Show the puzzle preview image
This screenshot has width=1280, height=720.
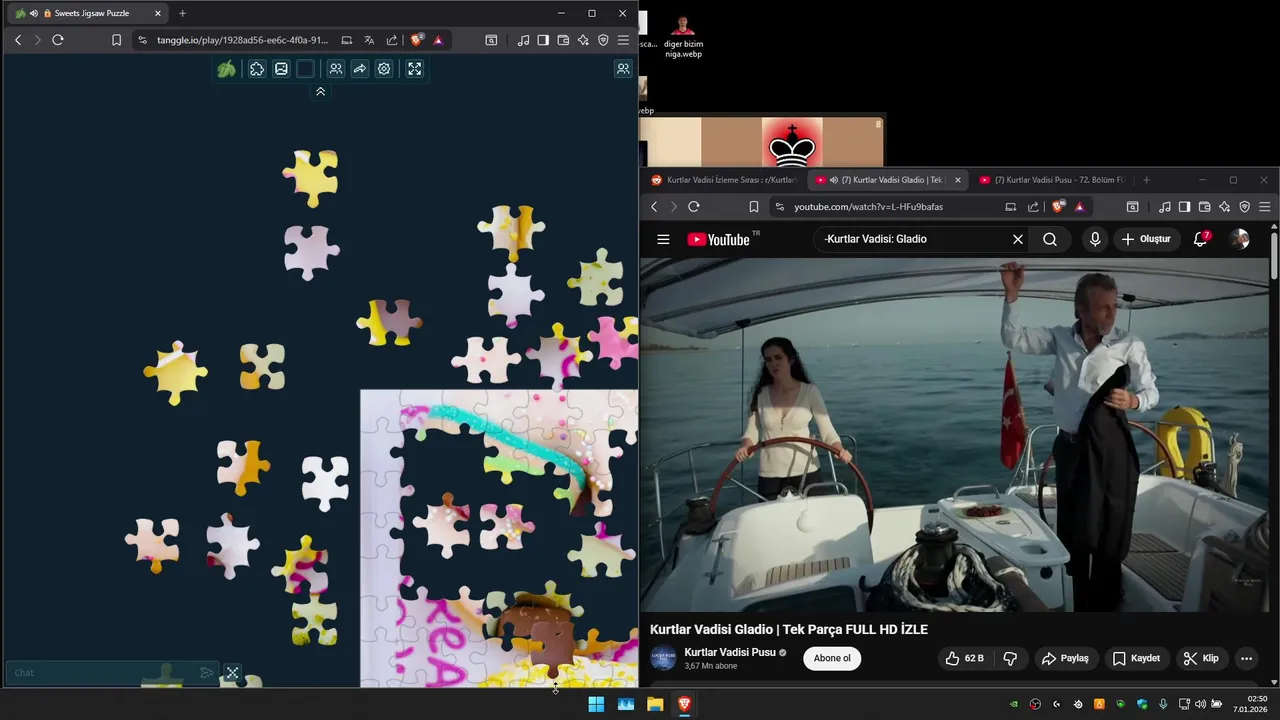coord(281,69)
